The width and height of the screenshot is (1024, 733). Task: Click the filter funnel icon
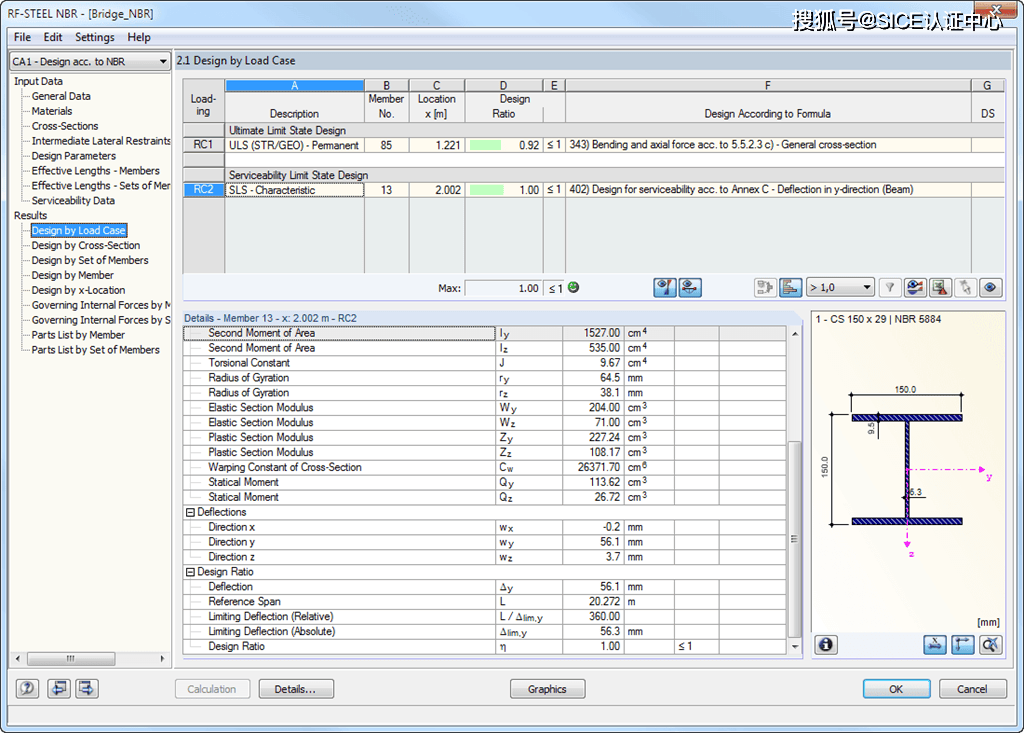[x=889, y=288]
